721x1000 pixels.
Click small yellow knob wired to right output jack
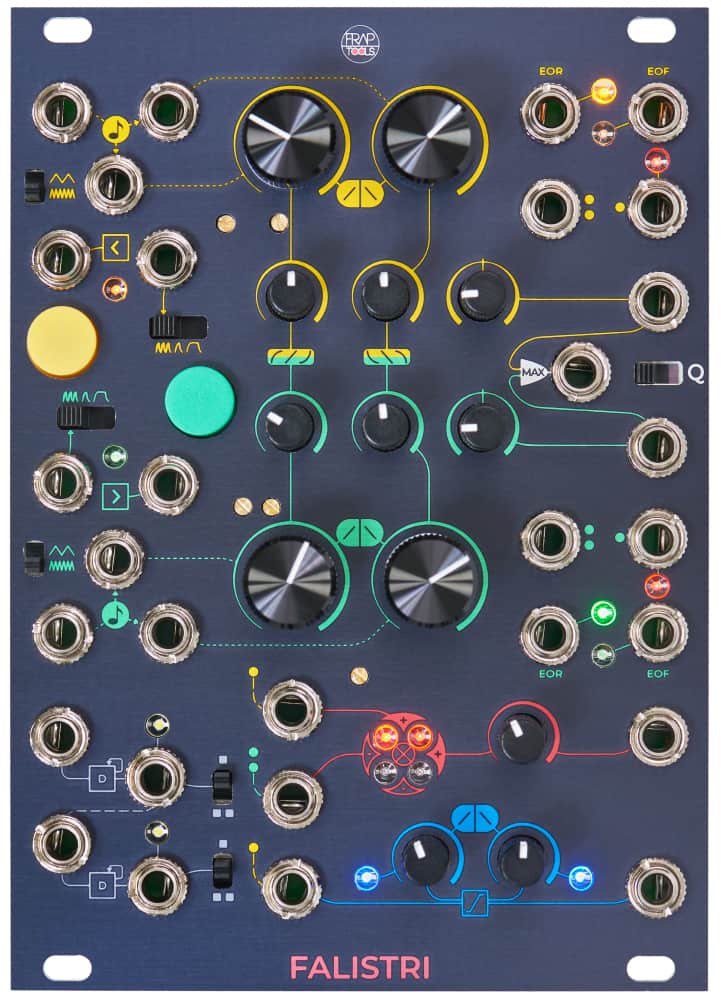pyautogui.click(x=483, y=297)
